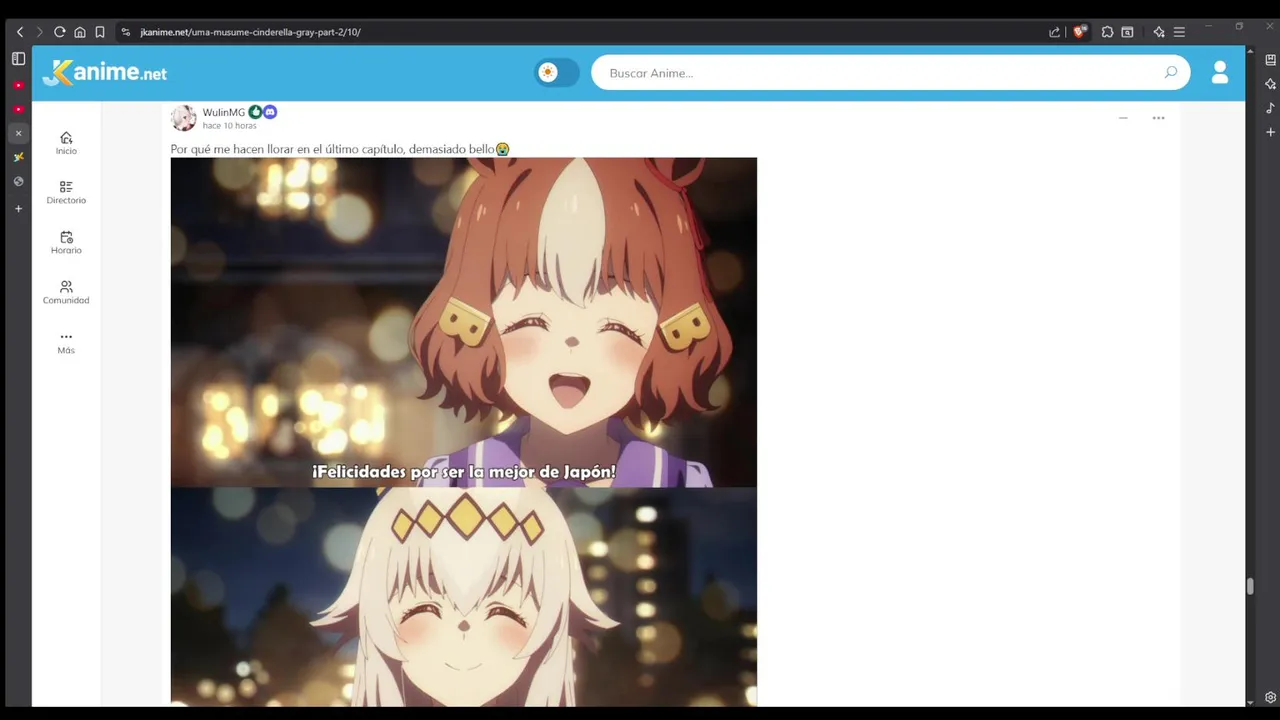Switch to the globe icon tab
The height and width of the screenshot is (720, 1280).
[18, 181]
